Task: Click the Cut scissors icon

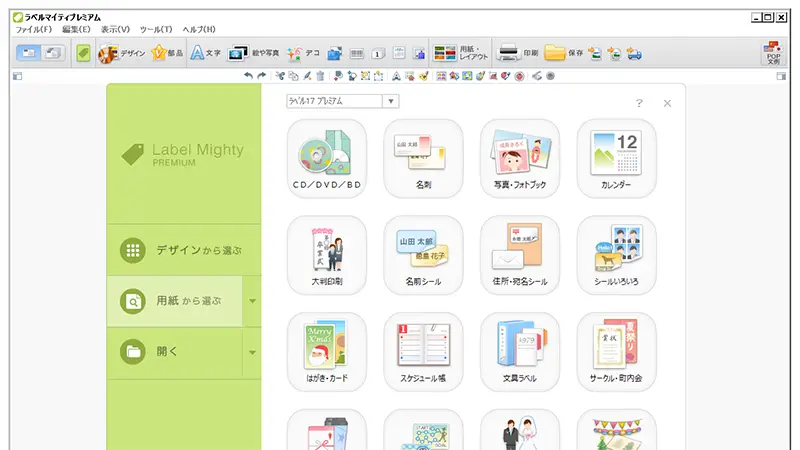Action: tap(280, 76)
